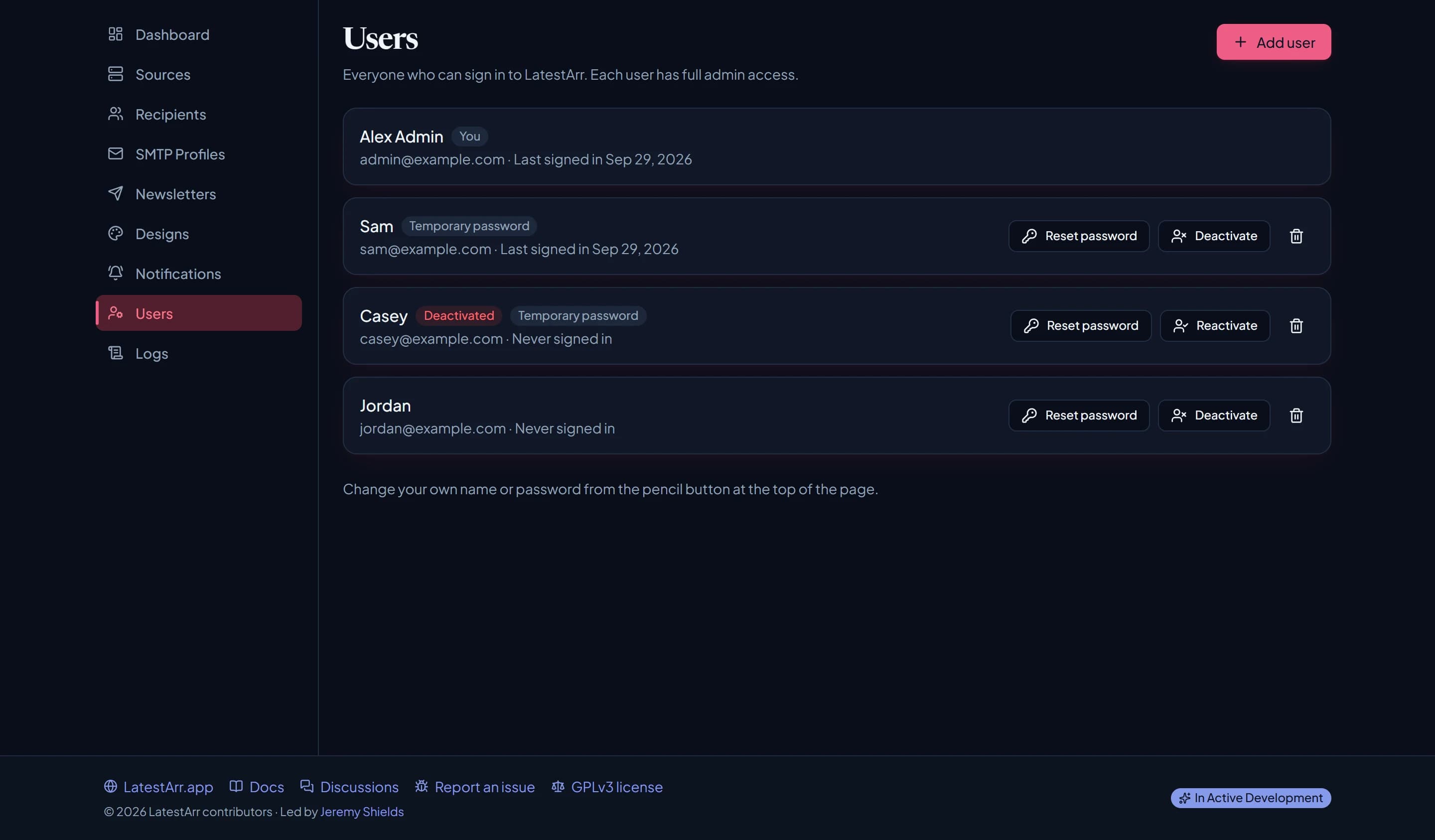
Task: Click Casey's Deactivated badge
Action: [458, 315]
